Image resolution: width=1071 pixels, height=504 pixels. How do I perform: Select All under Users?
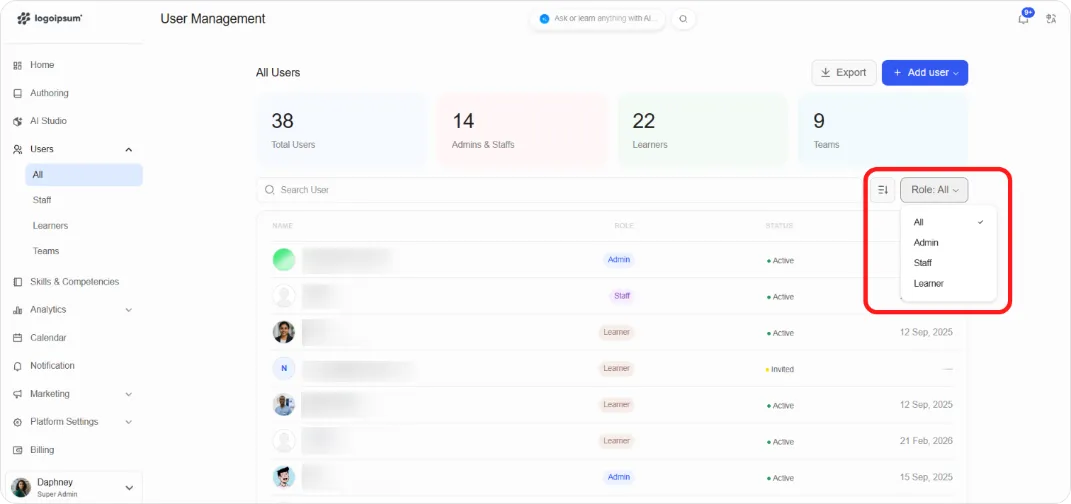pos(83,175)
